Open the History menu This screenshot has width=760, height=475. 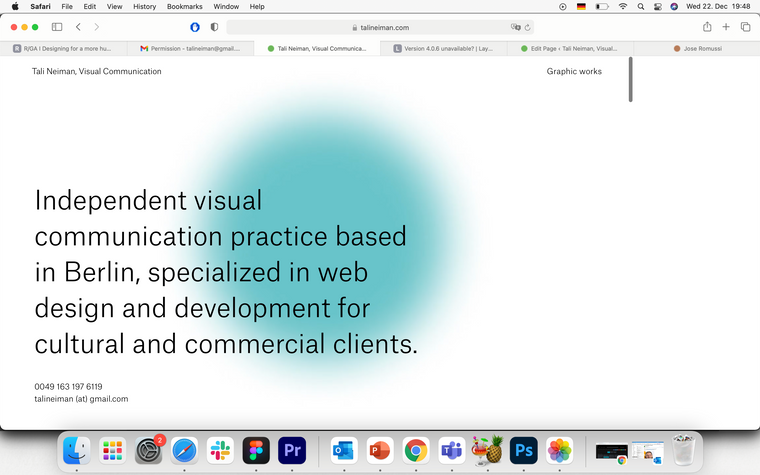coord(144,6)
